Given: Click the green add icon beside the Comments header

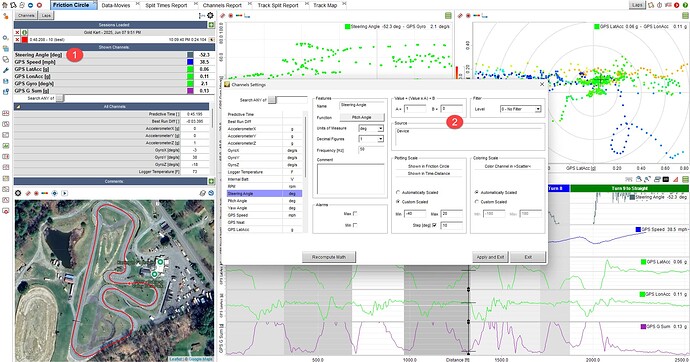Looking at the screenshot, I should click(x=211, y=181).
